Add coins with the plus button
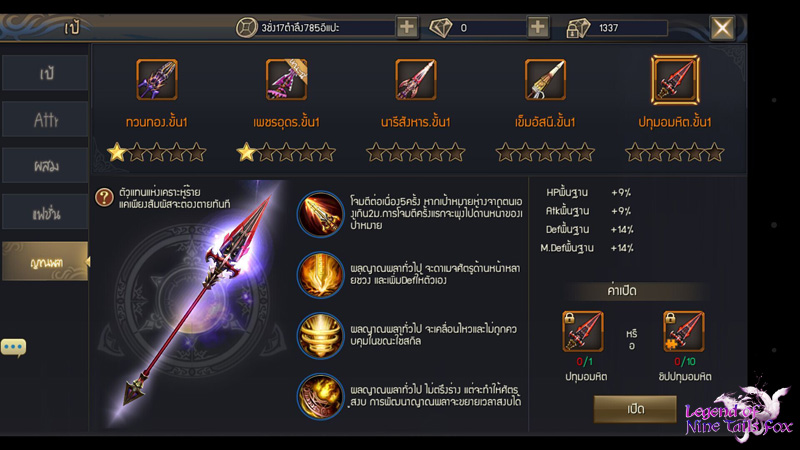This screenshot has height=450, width=800. (407, 27)
